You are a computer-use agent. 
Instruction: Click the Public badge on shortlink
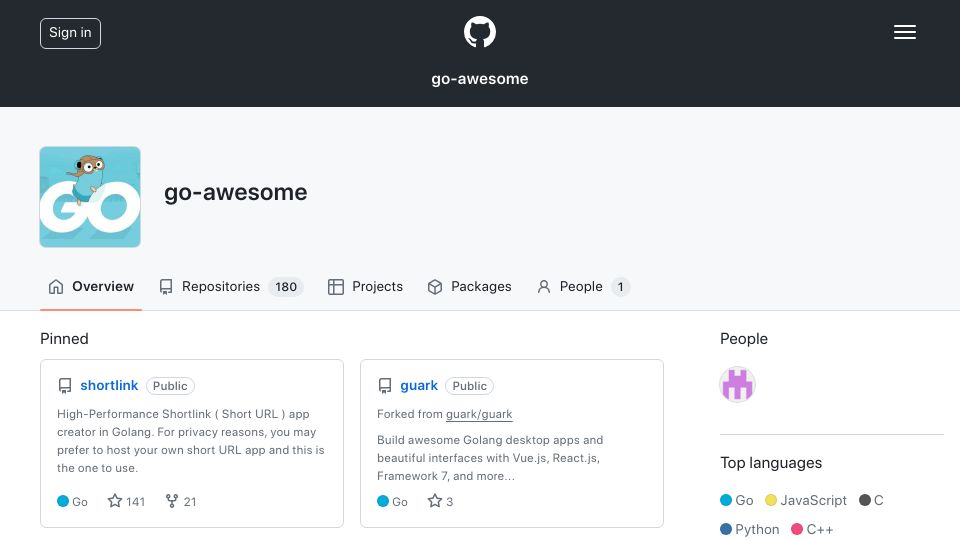pos(170,386)
